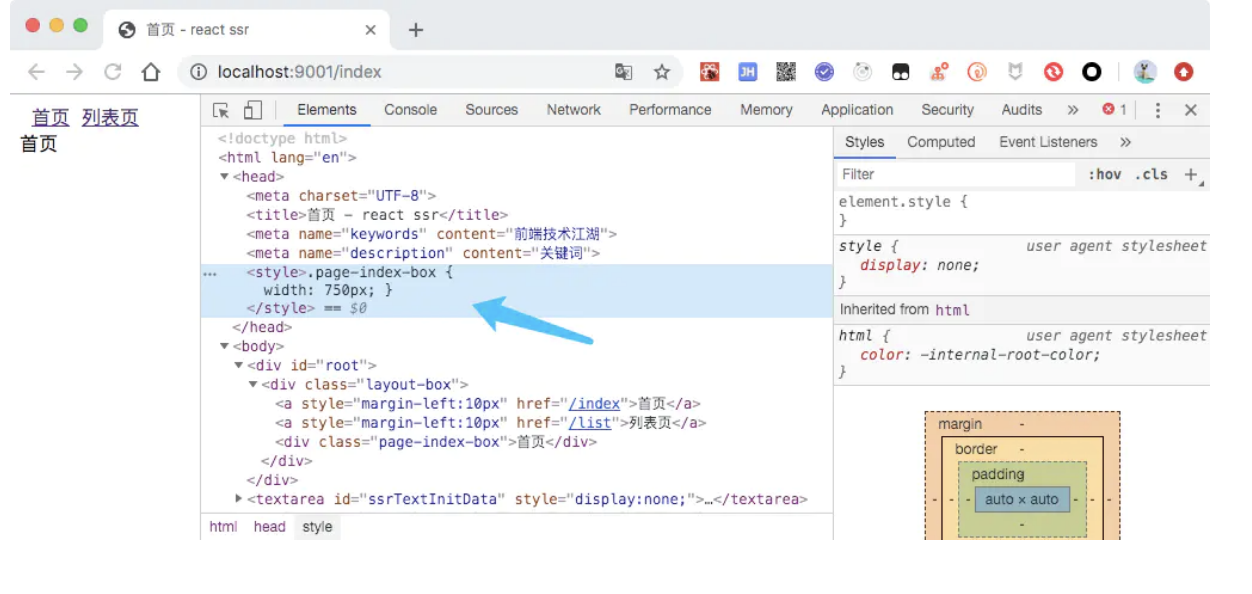Open the Computed styles tab
The width and height of the screenshot is (1252, 594).
coord(941,142)
